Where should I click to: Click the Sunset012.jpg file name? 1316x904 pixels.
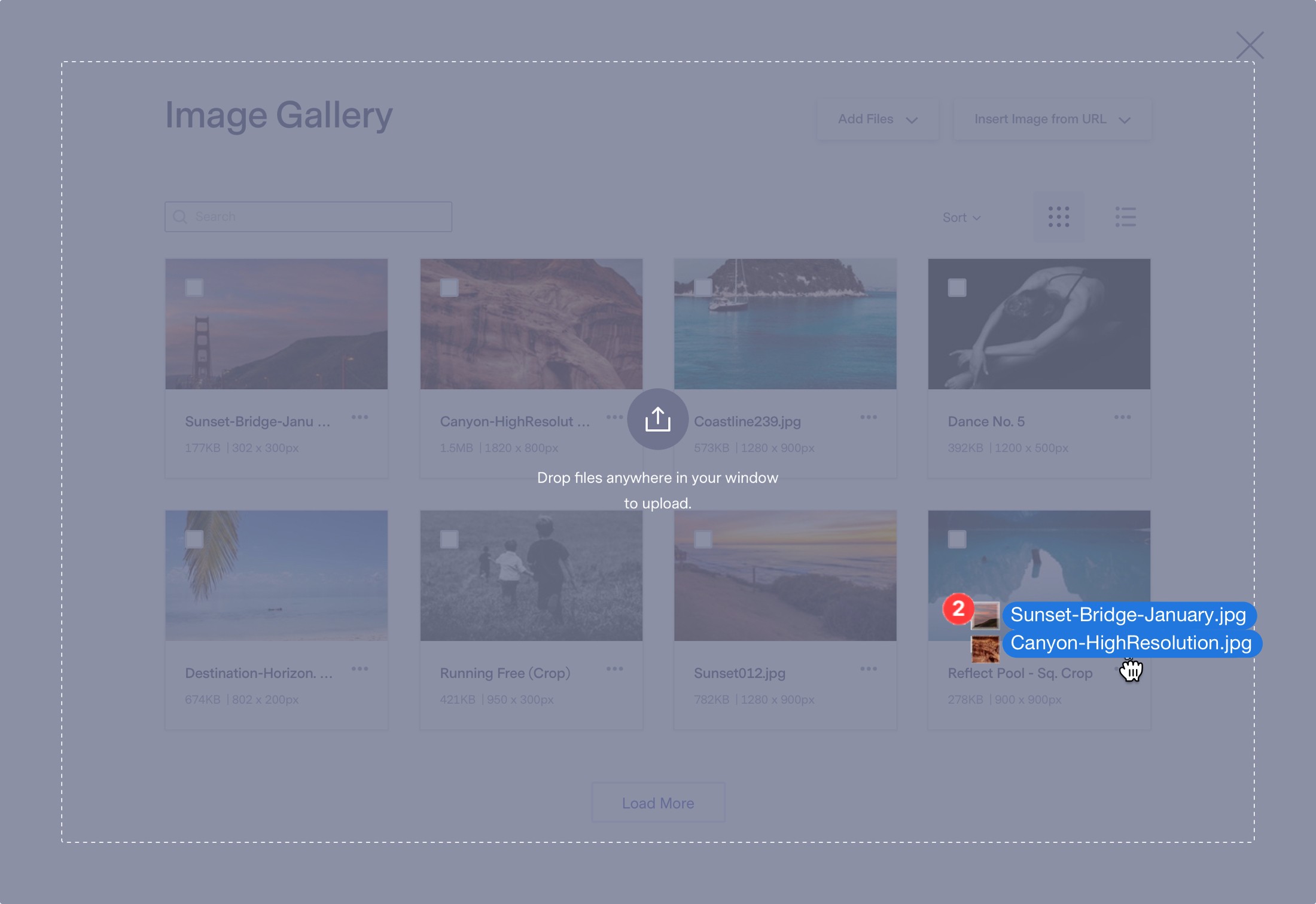pyautogui.click(x=739, y=673)
